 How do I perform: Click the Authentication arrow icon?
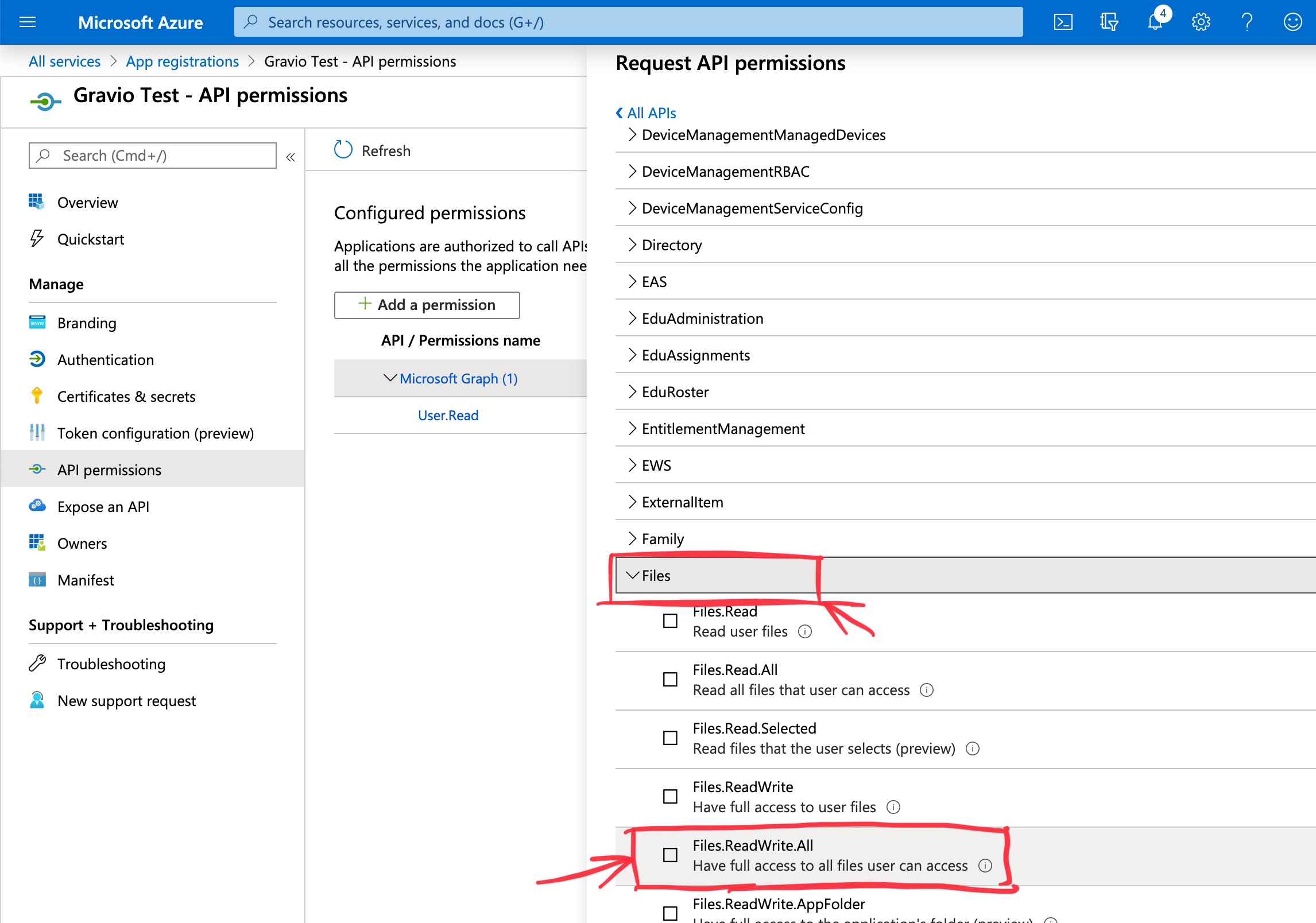pos(37,359)
